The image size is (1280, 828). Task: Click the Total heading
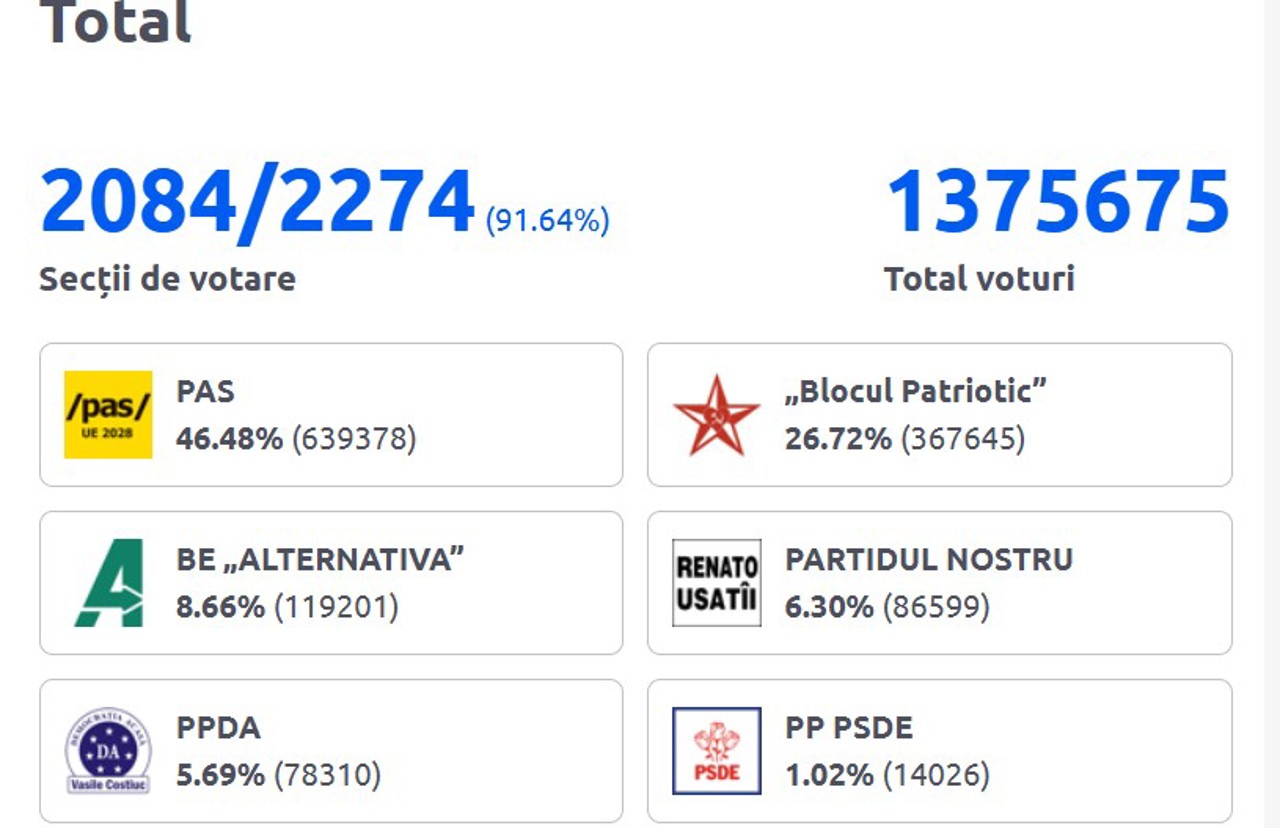coord(115,22)
